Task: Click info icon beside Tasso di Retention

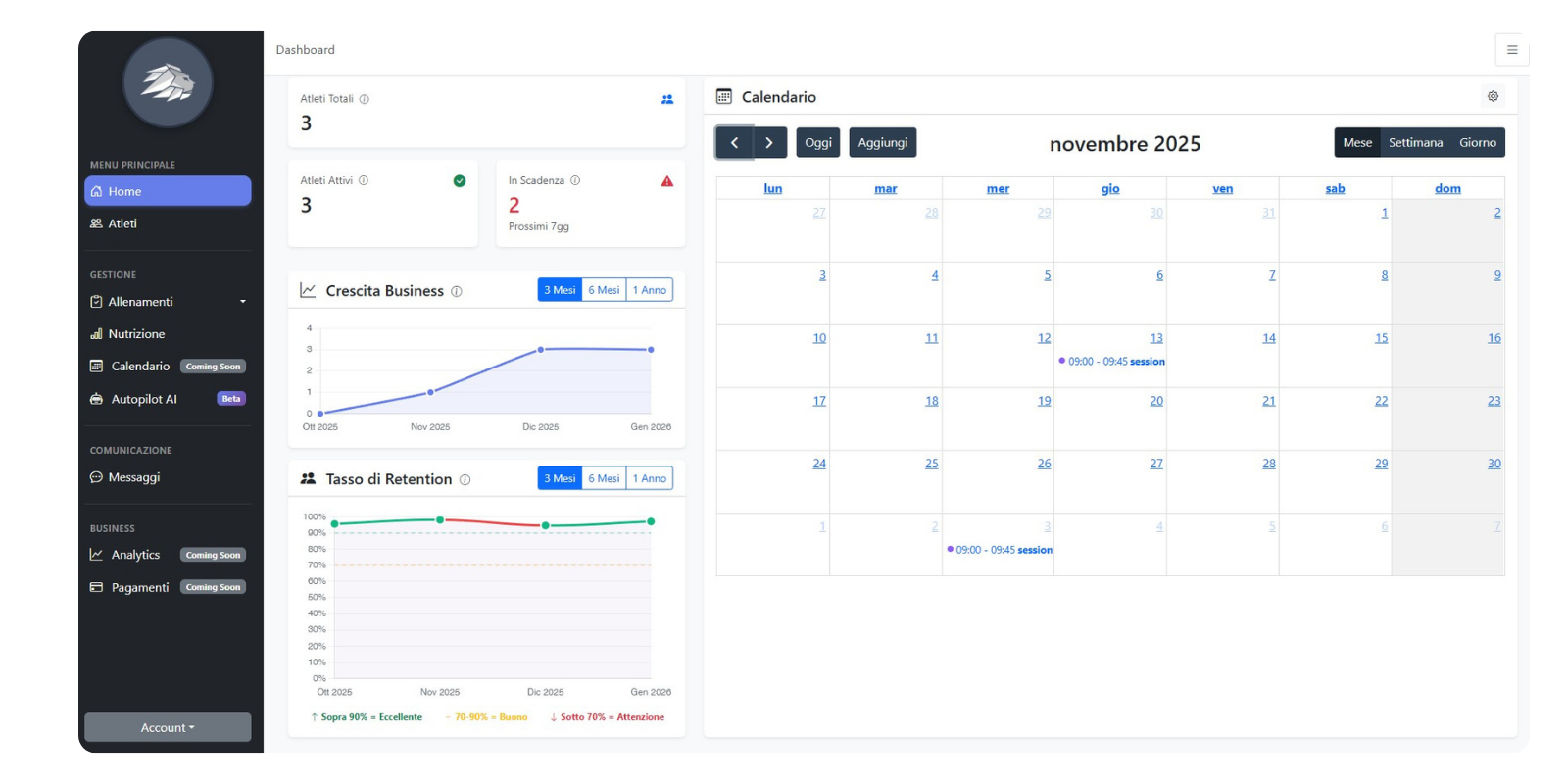Action: coord(465,480)
